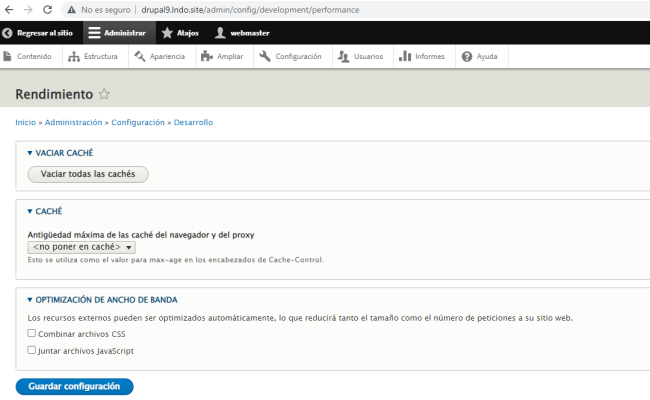Screen dimensions: 650x400
Task: Click the Configuración breadcrumb link
Action: pyautogui.click(x=138, y=122)
